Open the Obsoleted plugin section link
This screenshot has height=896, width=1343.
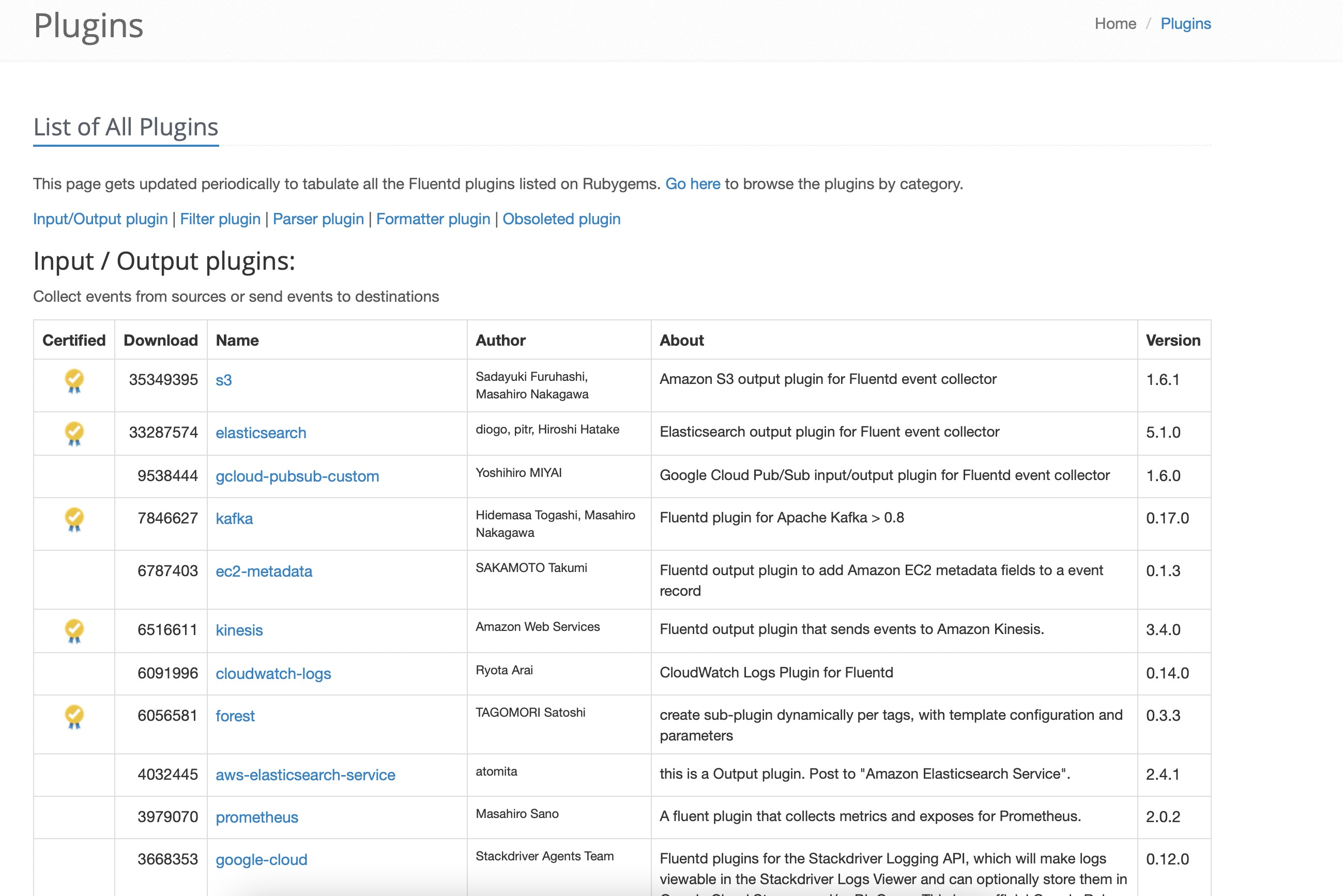(561, 219)
